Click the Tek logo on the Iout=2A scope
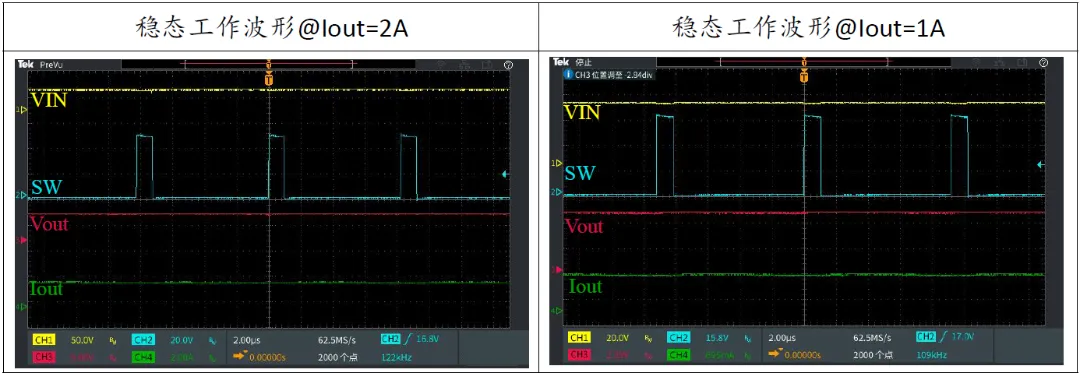This screenshot has height=373, width=1080. tap(25, 64)
